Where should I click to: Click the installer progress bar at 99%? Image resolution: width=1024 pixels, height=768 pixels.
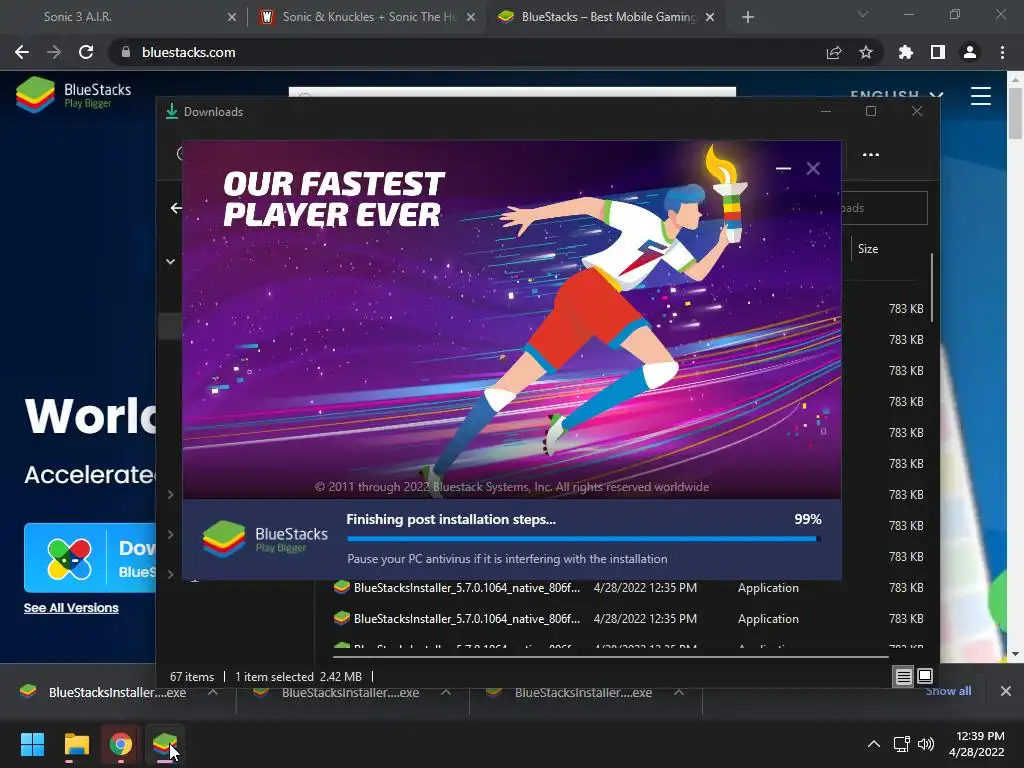click(584, 539)
